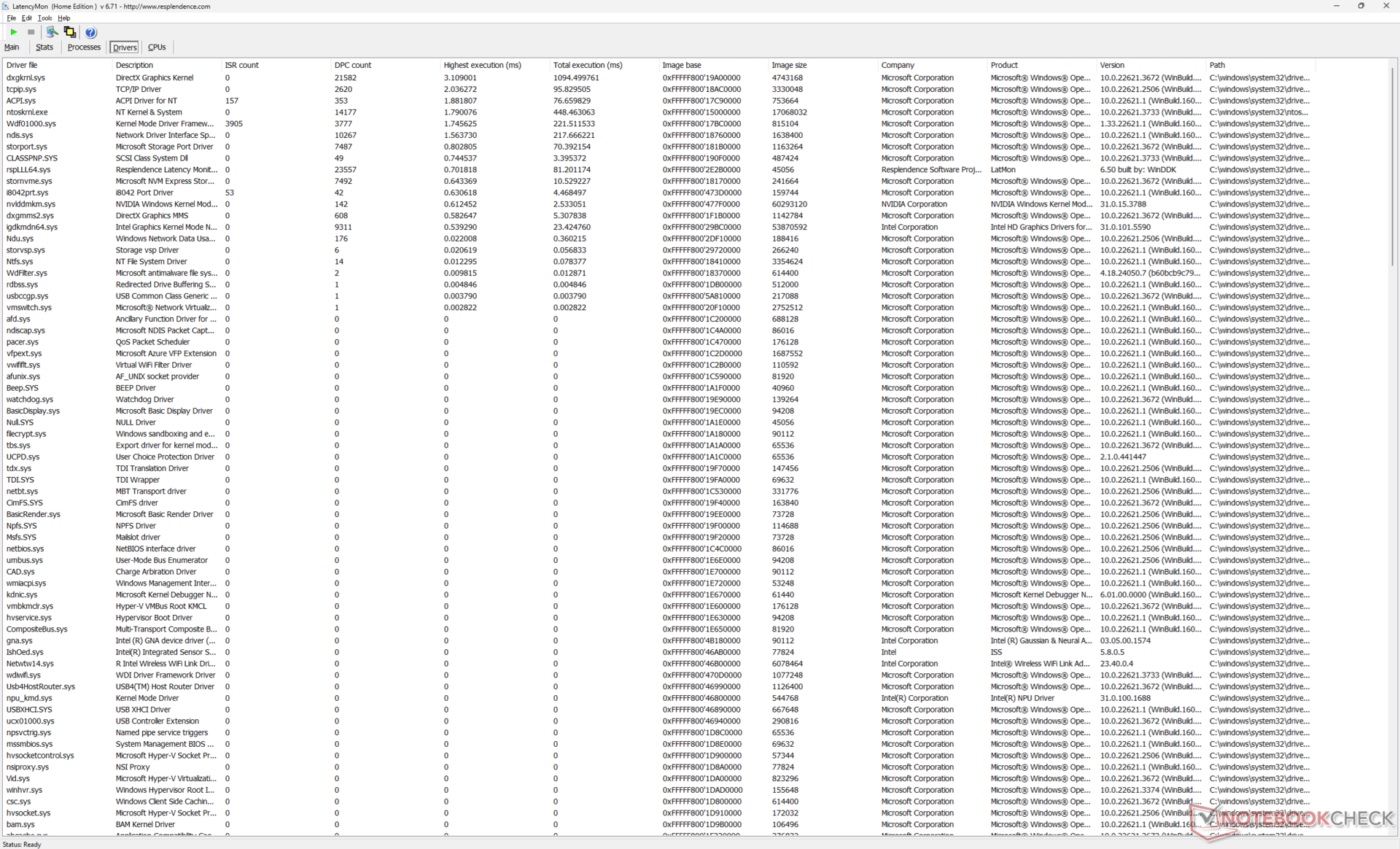Switch to the Main tab
The width and height of the screenshot is (1400, 849).
[x=12, y=47]
